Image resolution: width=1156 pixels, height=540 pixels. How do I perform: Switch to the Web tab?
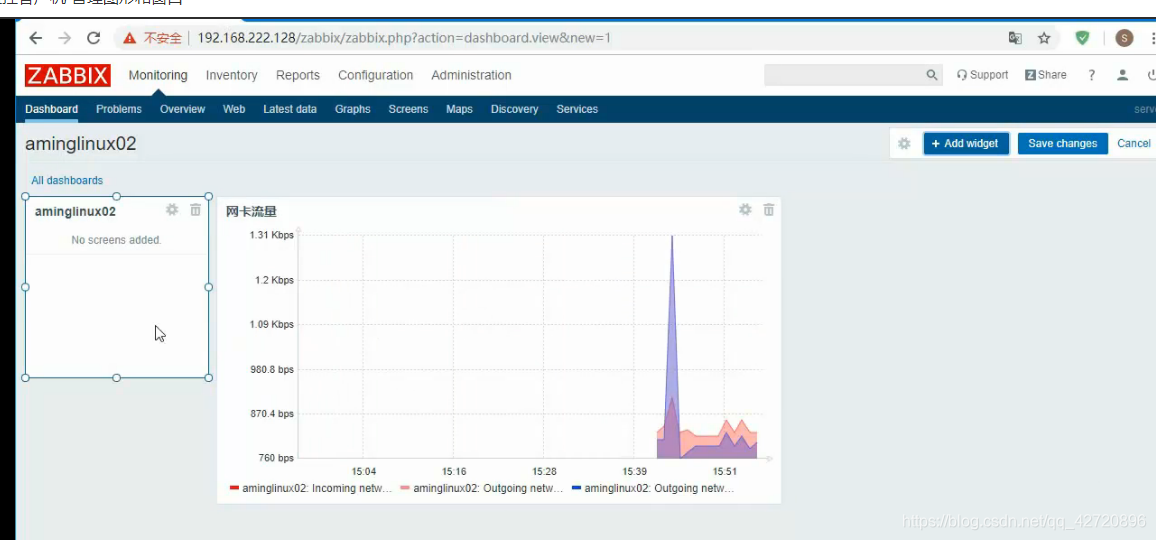(234, 109)
